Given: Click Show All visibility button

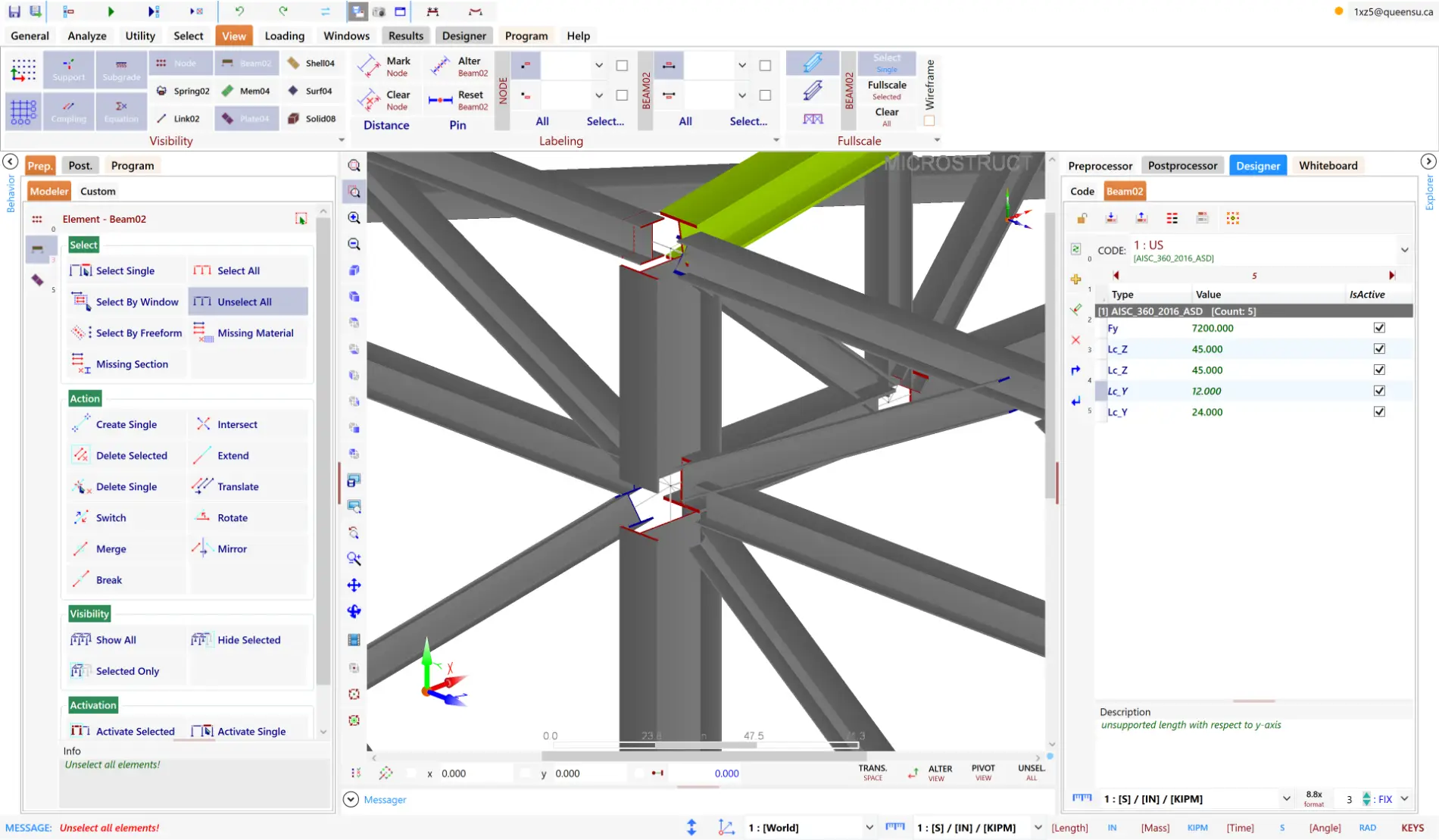Looking at the screenshot, I should pos(126,640).
